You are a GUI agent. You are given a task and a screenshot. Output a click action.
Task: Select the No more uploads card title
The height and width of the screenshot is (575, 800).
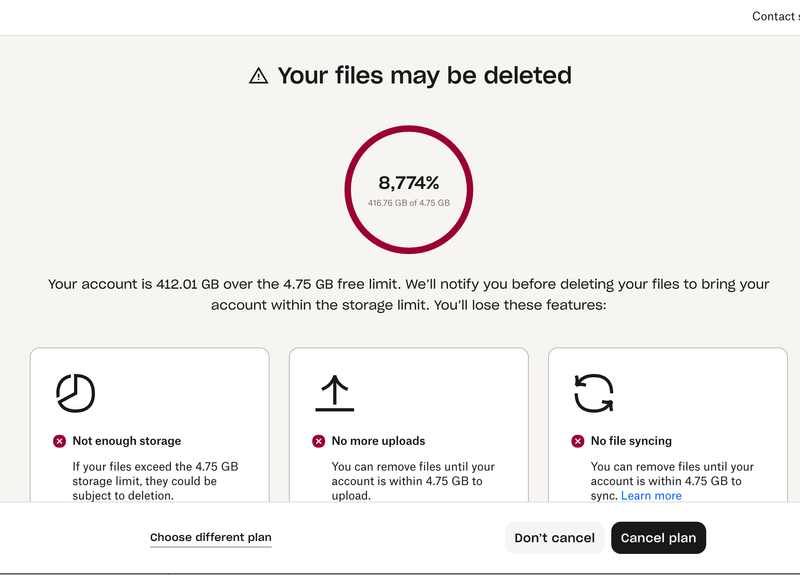click(378, 441)
